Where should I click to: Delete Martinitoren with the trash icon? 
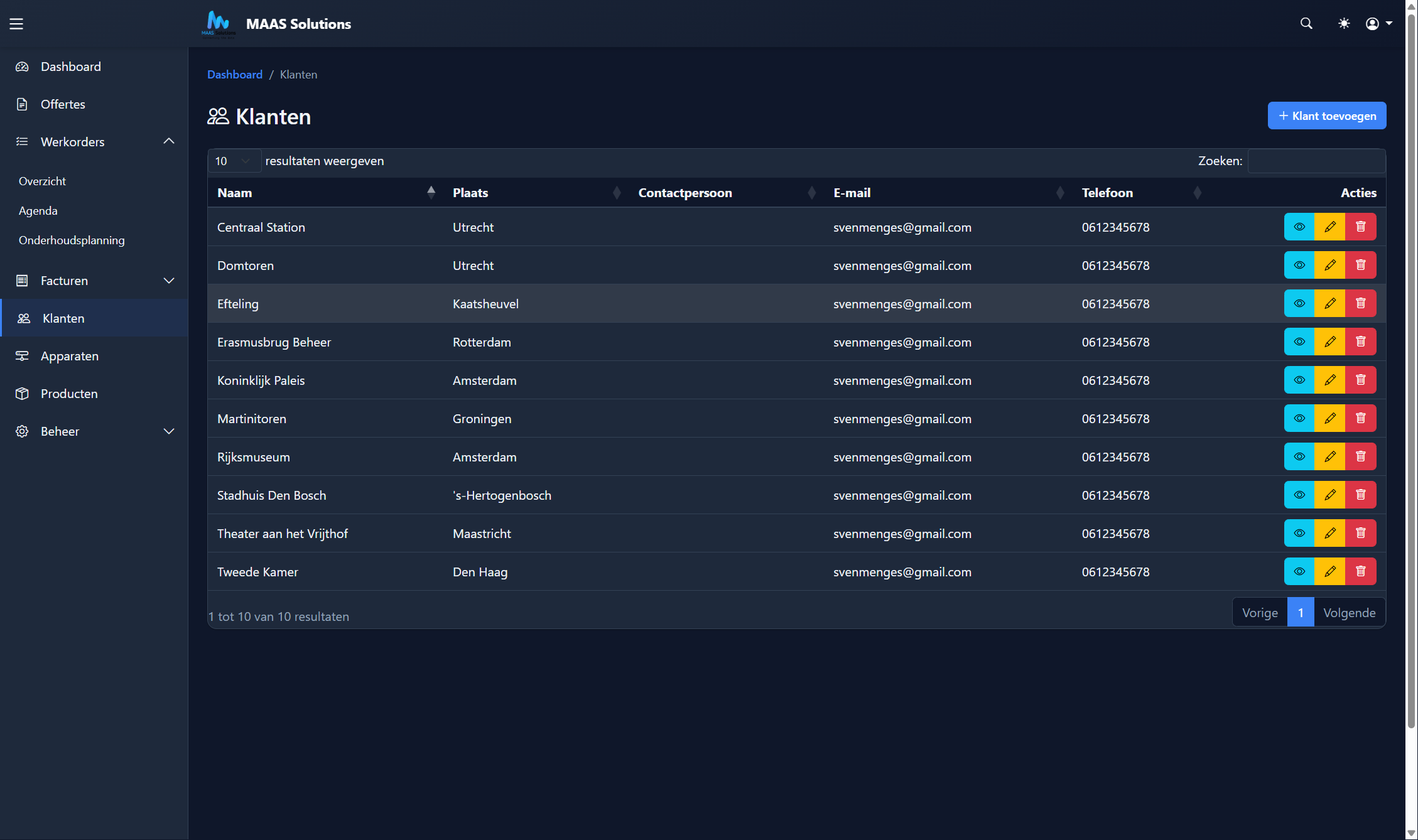(x=1360, y=419)
